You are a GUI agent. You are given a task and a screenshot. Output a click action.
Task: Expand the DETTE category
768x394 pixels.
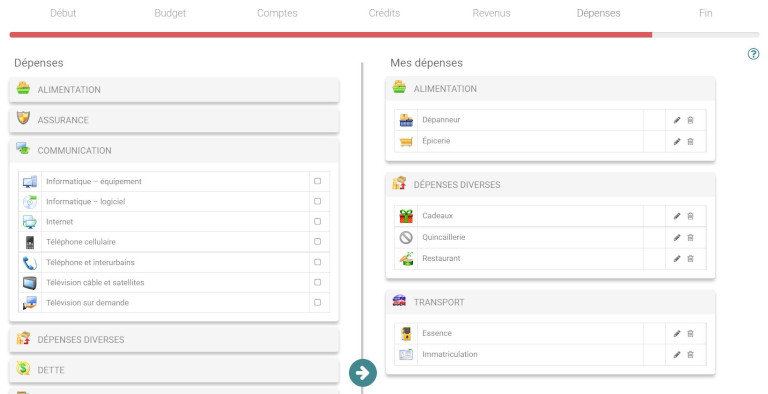click(174, 370)
